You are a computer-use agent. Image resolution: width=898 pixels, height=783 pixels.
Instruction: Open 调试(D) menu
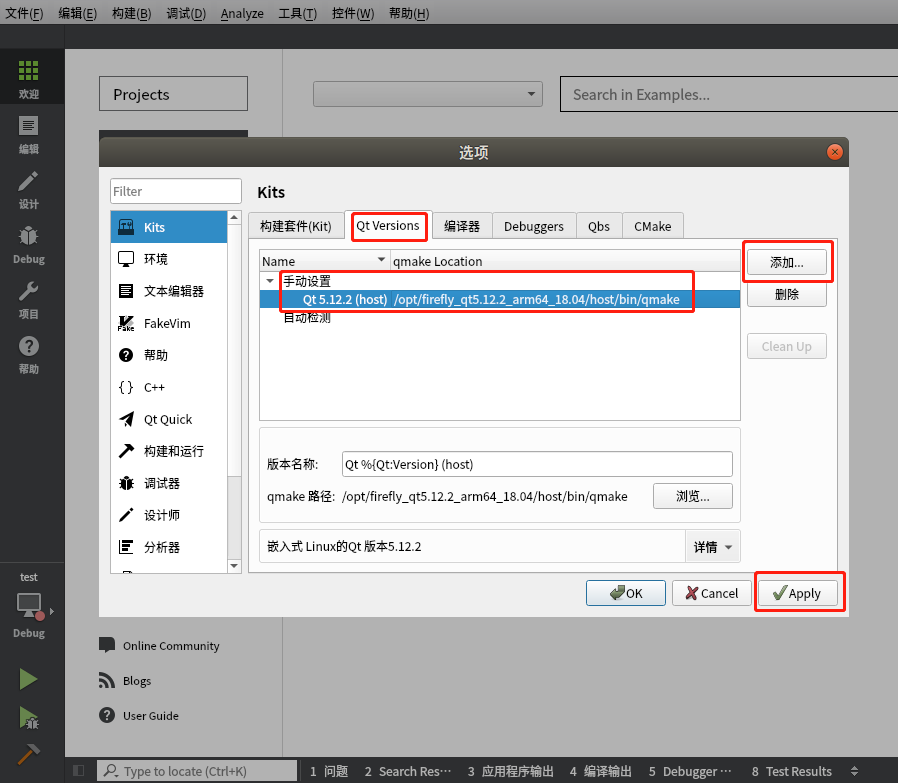coord(186,13)
